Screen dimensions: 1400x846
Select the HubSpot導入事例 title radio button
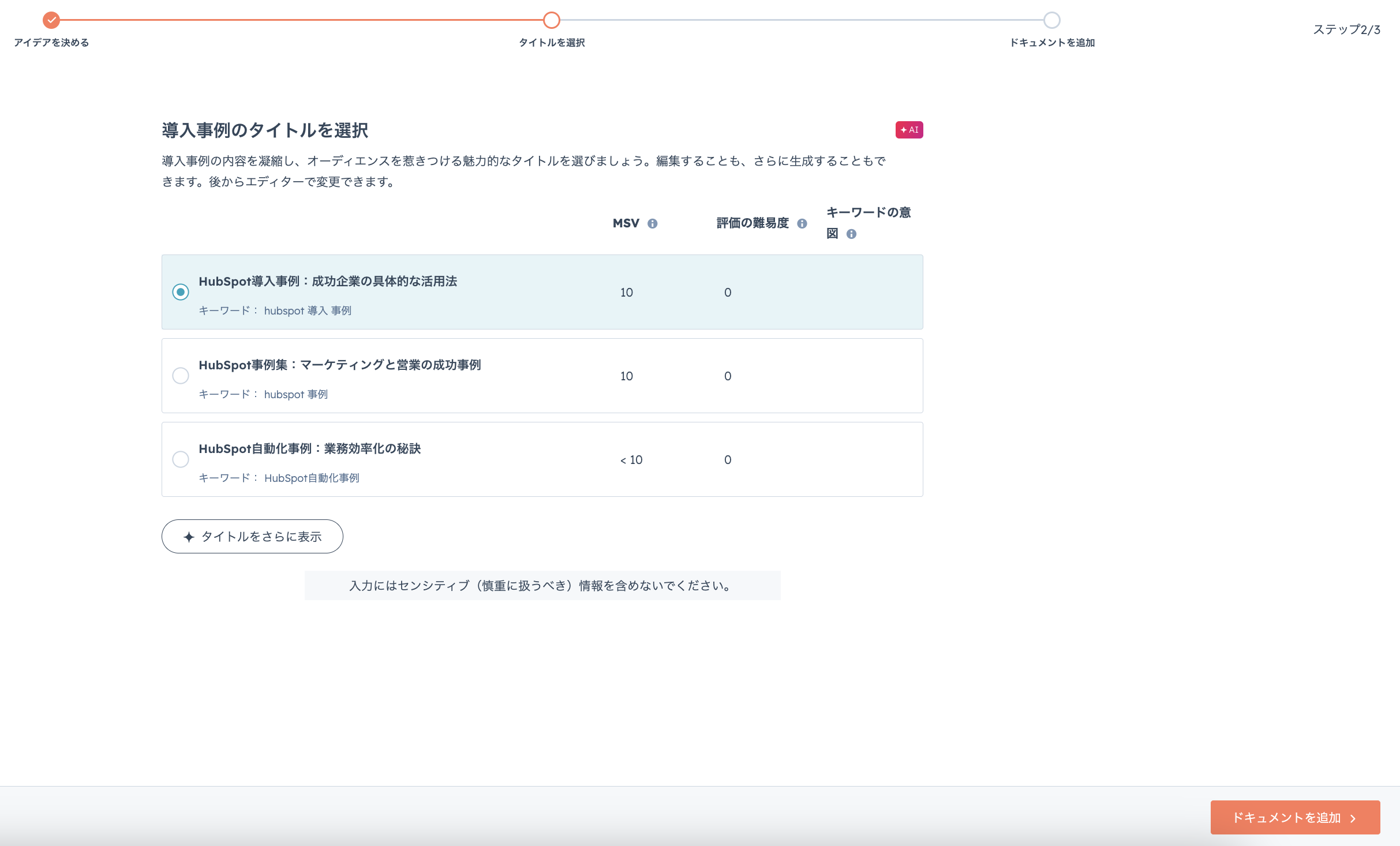(x=181, y=292)
